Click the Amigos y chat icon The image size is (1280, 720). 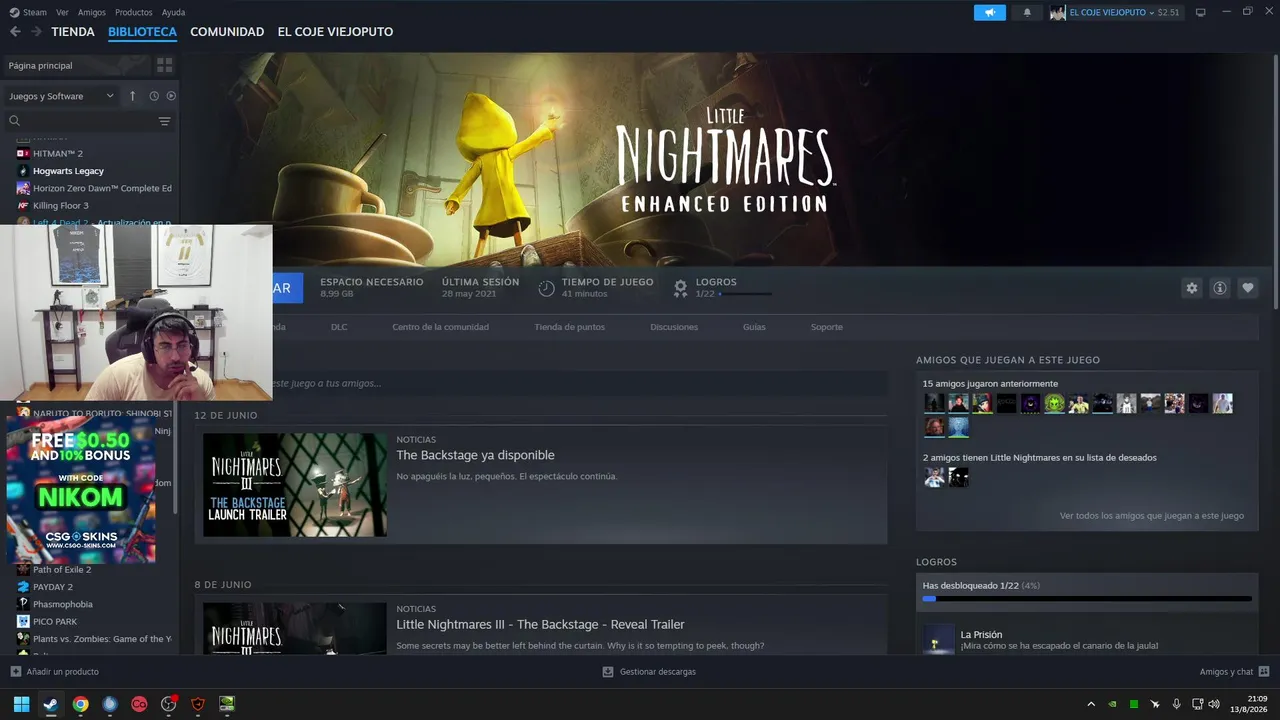(1264, 672)
